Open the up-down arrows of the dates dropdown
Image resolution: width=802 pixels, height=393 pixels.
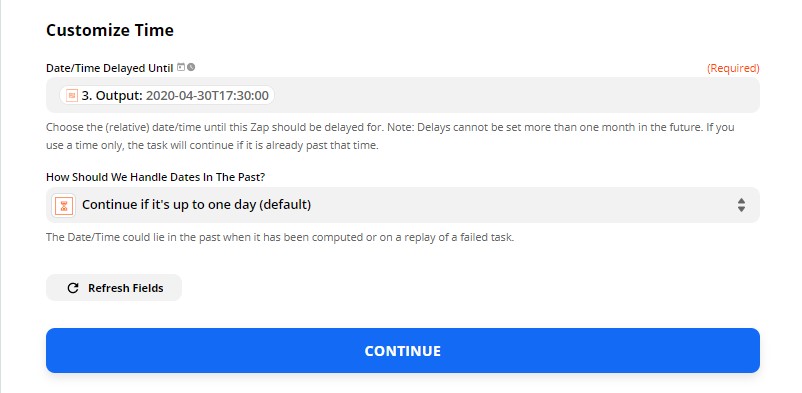[x=741, y=205]
